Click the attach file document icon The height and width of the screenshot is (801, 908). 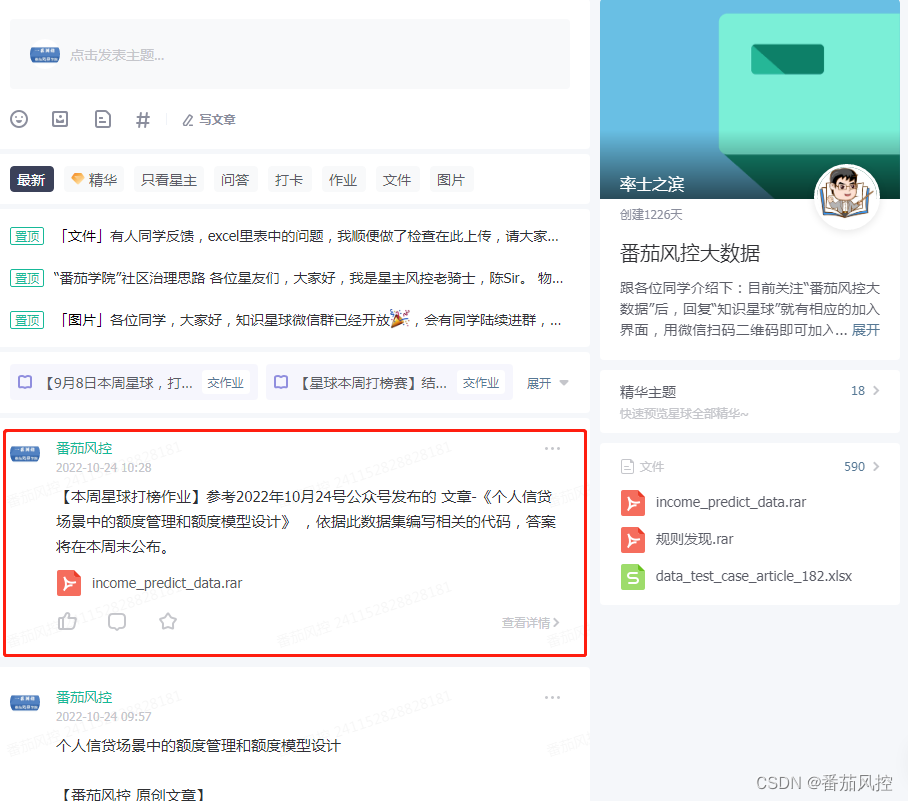(x=102, y=119)
